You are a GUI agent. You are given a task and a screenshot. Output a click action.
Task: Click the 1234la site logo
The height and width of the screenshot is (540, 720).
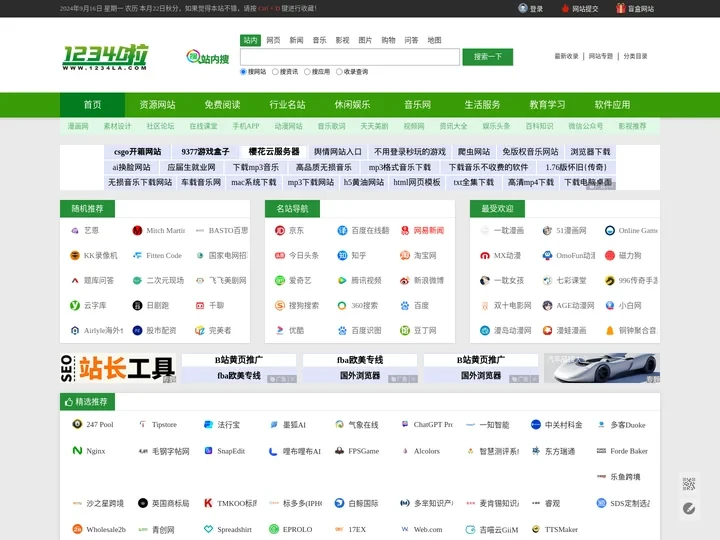105,57
